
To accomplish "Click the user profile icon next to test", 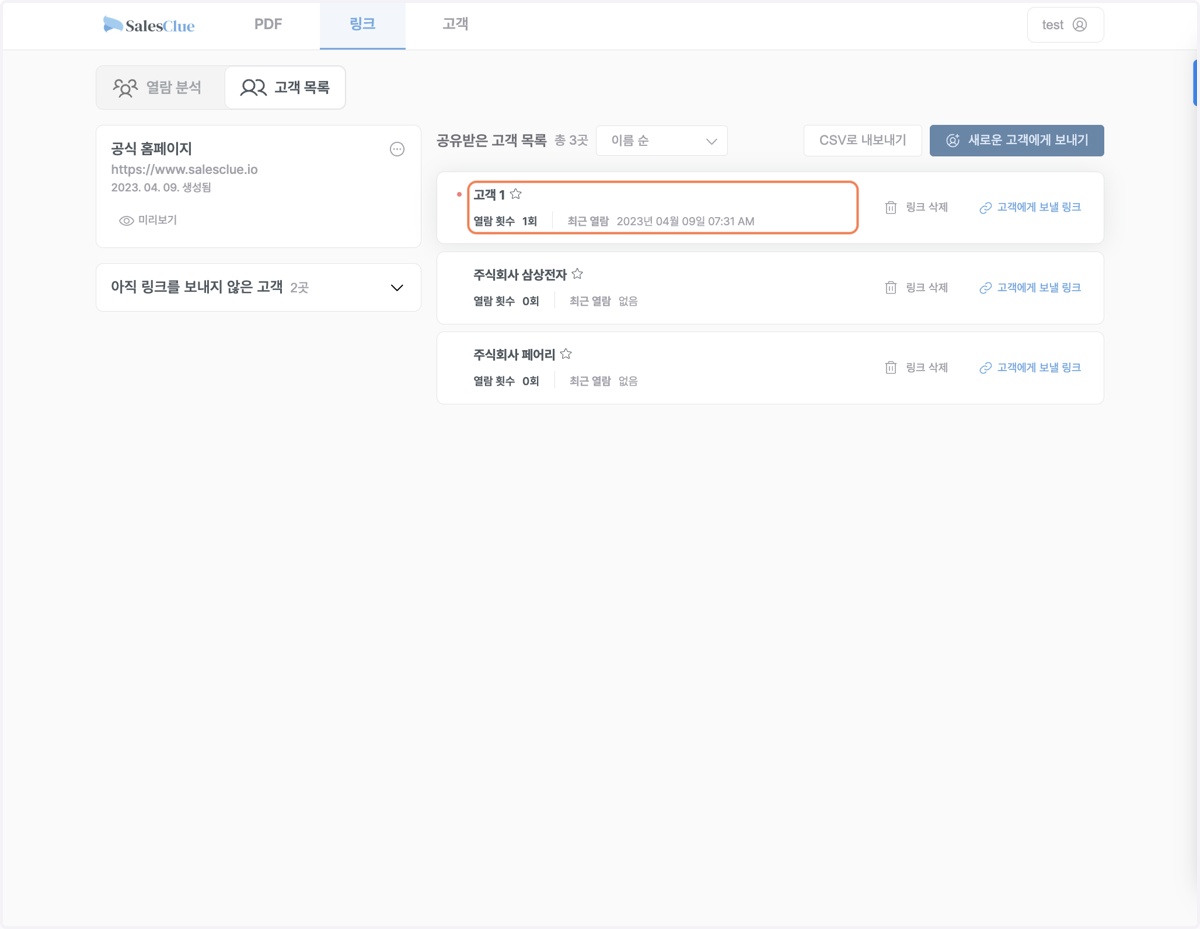I will pos(1080,25).
